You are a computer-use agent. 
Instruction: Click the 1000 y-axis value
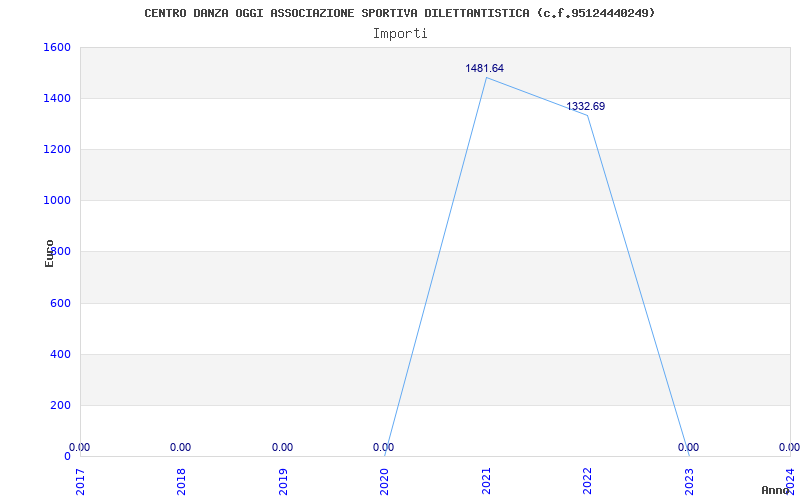pos(57,201)
